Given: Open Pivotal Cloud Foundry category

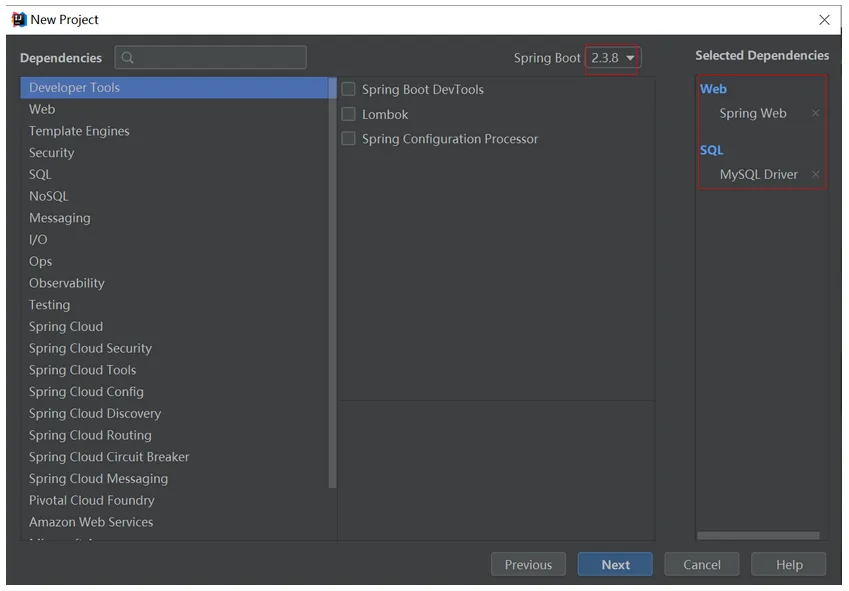Looking at the screenshot, I should click(174, 500).
